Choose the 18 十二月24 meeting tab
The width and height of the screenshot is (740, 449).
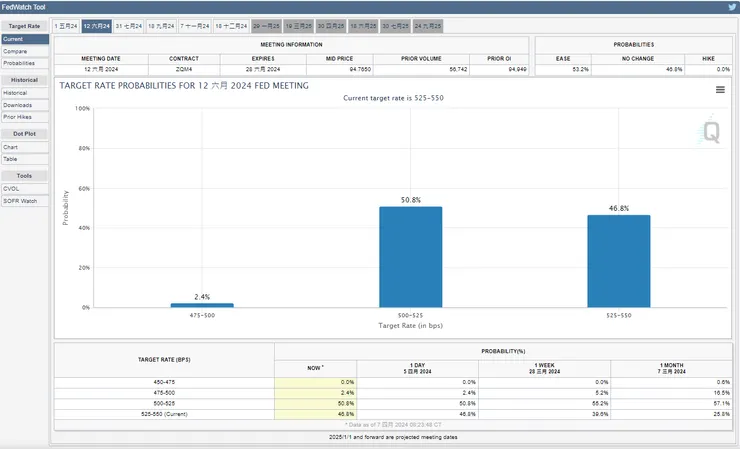pos(231,24)
